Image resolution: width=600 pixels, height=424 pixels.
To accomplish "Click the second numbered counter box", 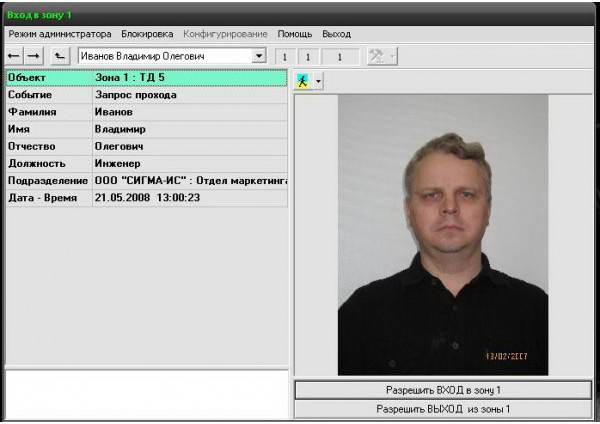I will click(308, 57).
